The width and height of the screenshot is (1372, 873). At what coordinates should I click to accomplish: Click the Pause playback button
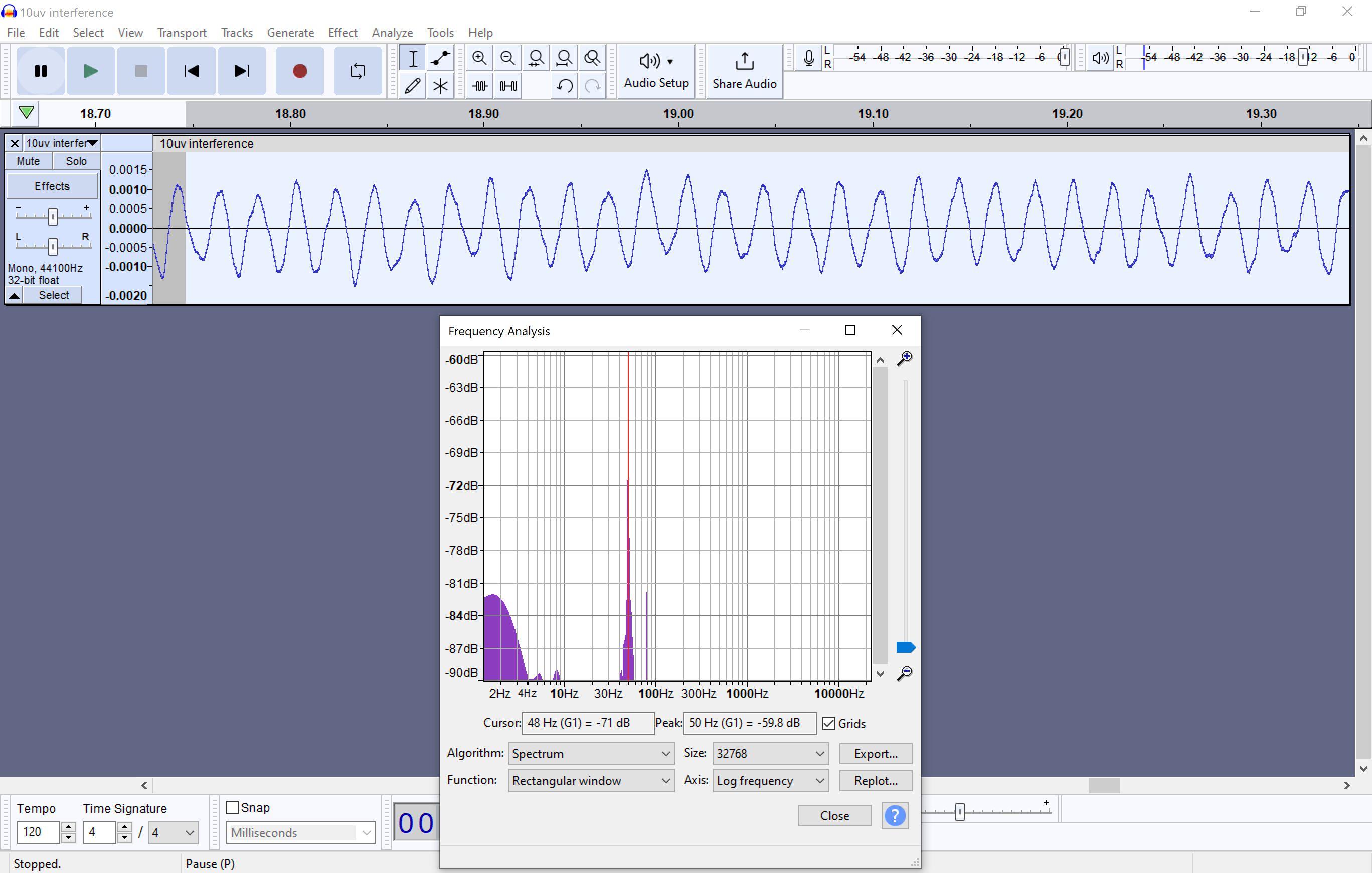click(x=41, y=71)
